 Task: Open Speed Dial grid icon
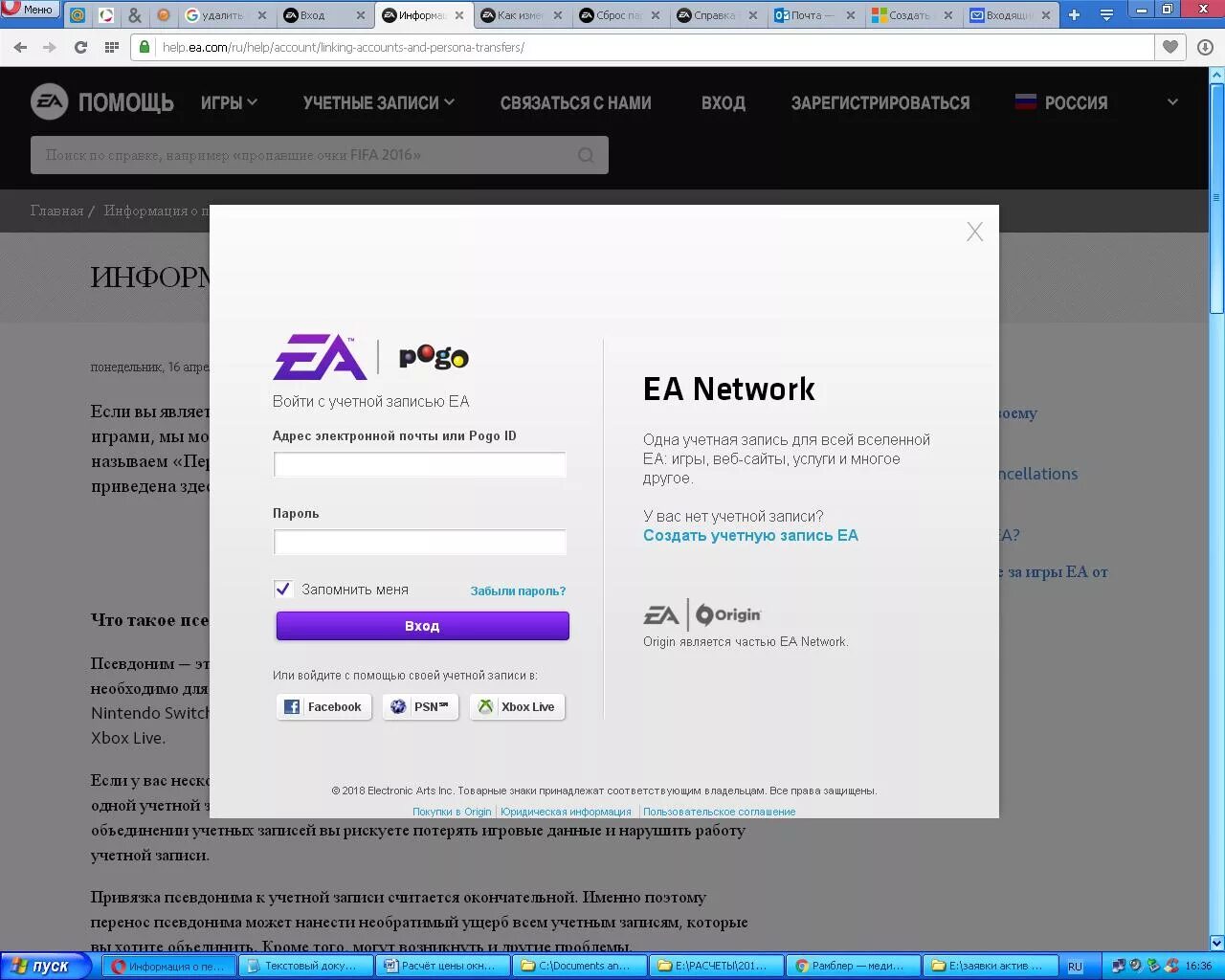[112, 47]
